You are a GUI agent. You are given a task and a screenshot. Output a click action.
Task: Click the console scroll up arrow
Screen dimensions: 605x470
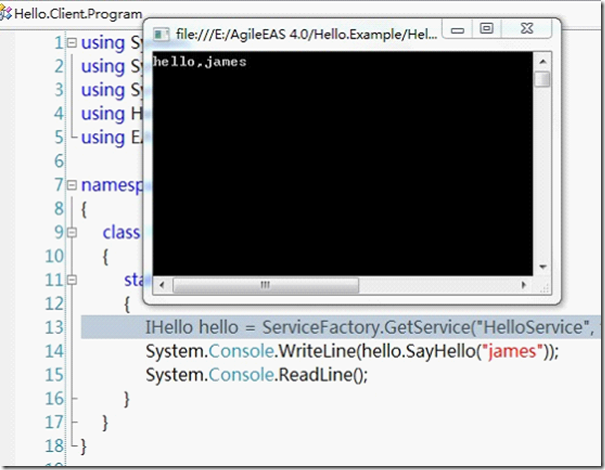coord(542,61)
